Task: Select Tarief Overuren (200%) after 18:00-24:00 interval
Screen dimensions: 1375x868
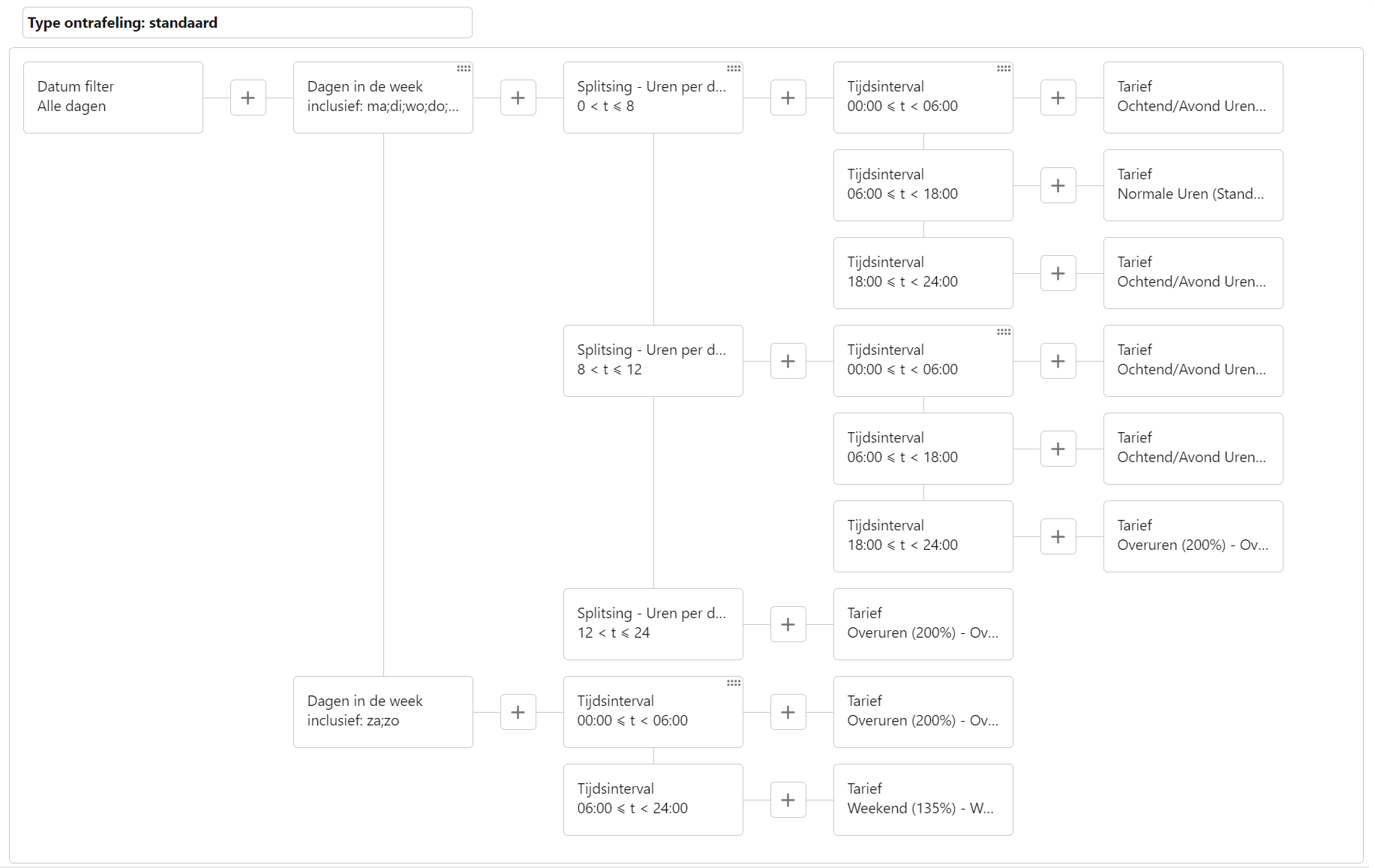Action: (x=1193, y=536)
